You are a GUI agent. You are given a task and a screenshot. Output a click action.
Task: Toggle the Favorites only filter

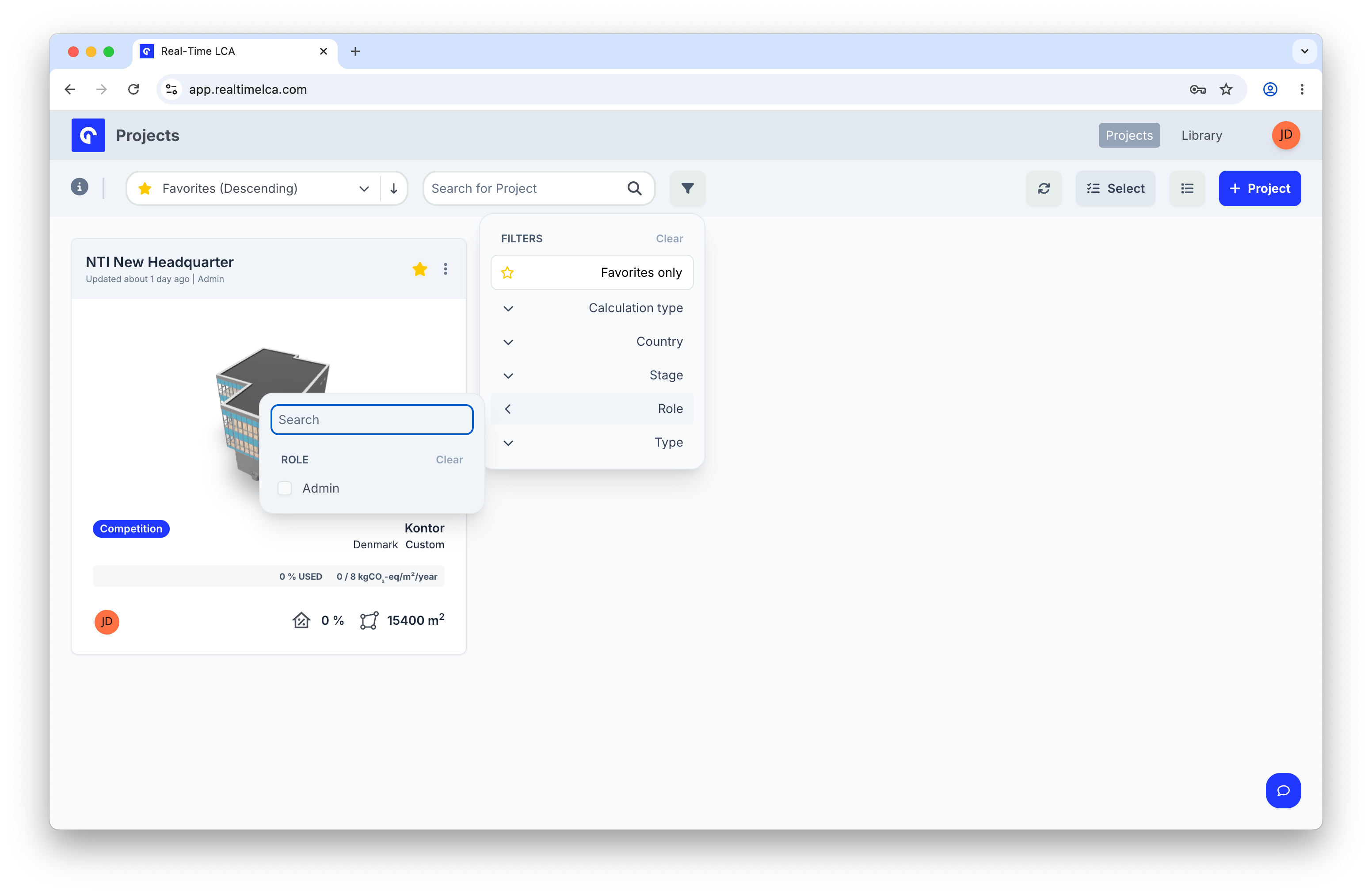(x=591, y=272)
